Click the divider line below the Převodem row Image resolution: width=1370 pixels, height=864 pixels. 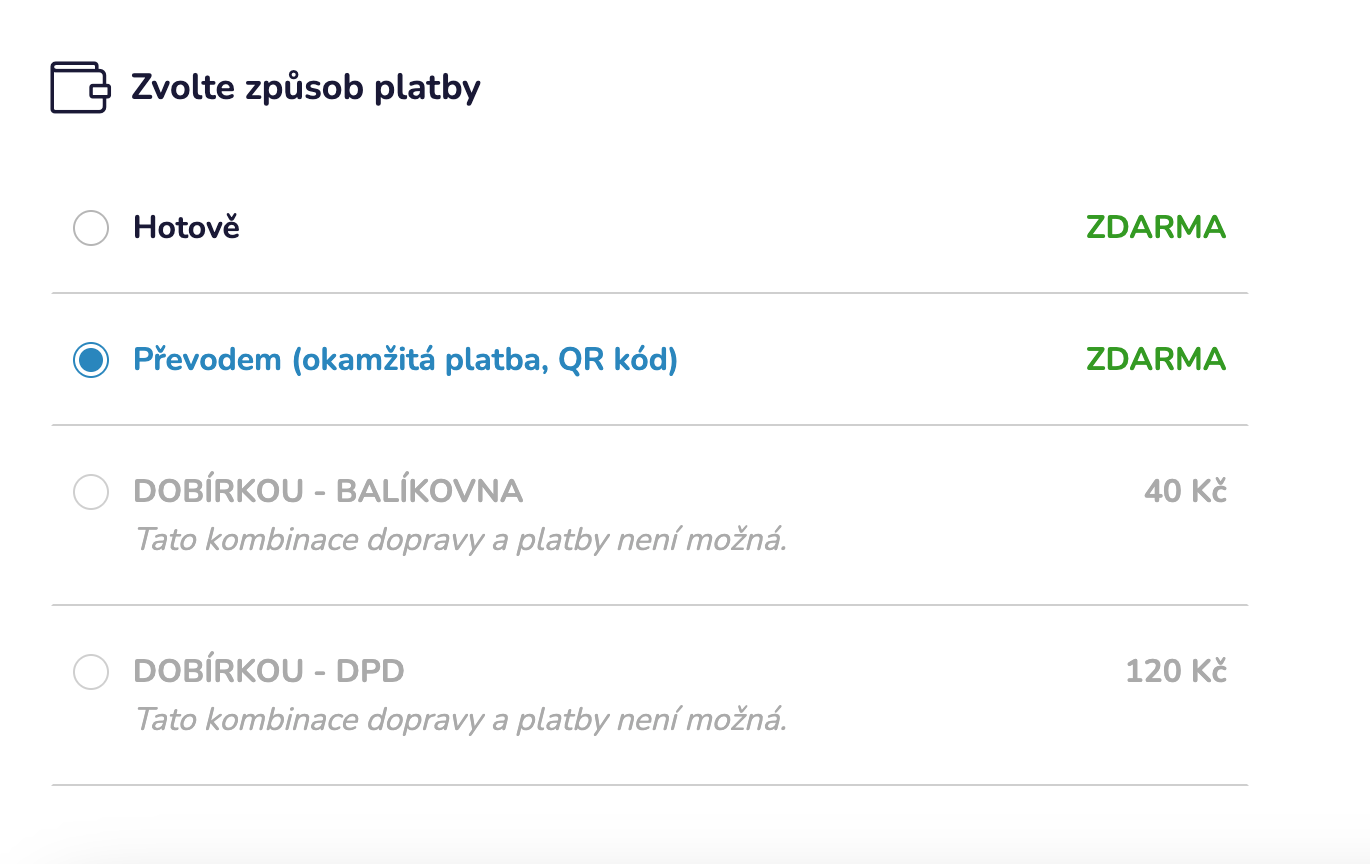click(650, 425)
